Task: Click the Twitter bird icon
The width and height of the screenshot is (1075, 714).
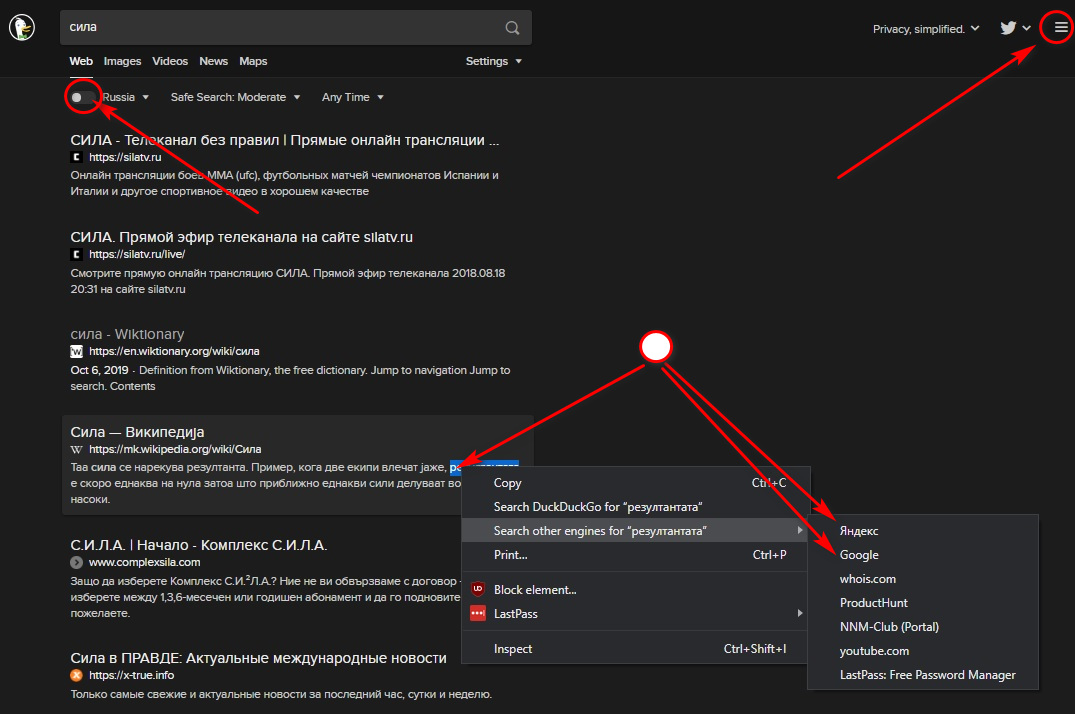Action: (1008, 28)
